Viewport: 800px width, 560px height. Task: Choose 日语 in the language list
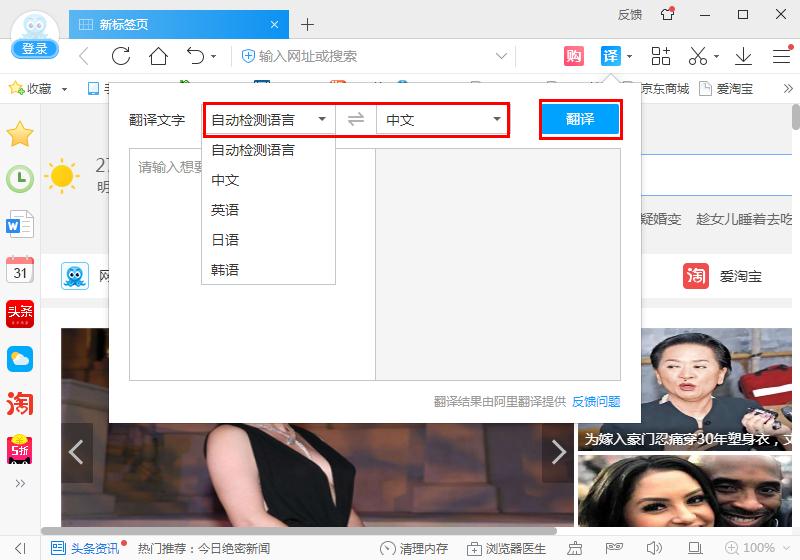(x=226, y=240)
